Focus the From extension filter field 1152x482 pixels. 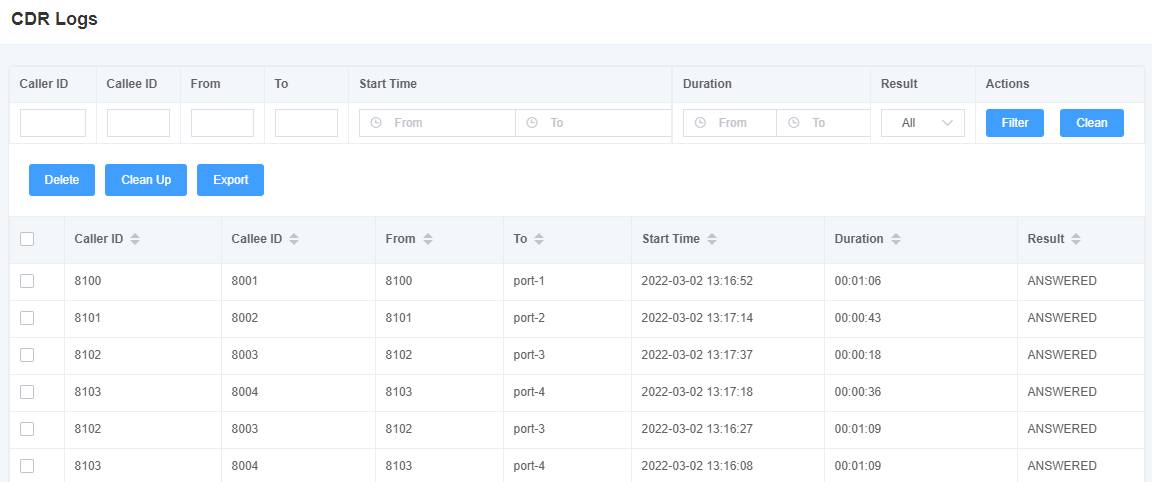tap(223, 123)
